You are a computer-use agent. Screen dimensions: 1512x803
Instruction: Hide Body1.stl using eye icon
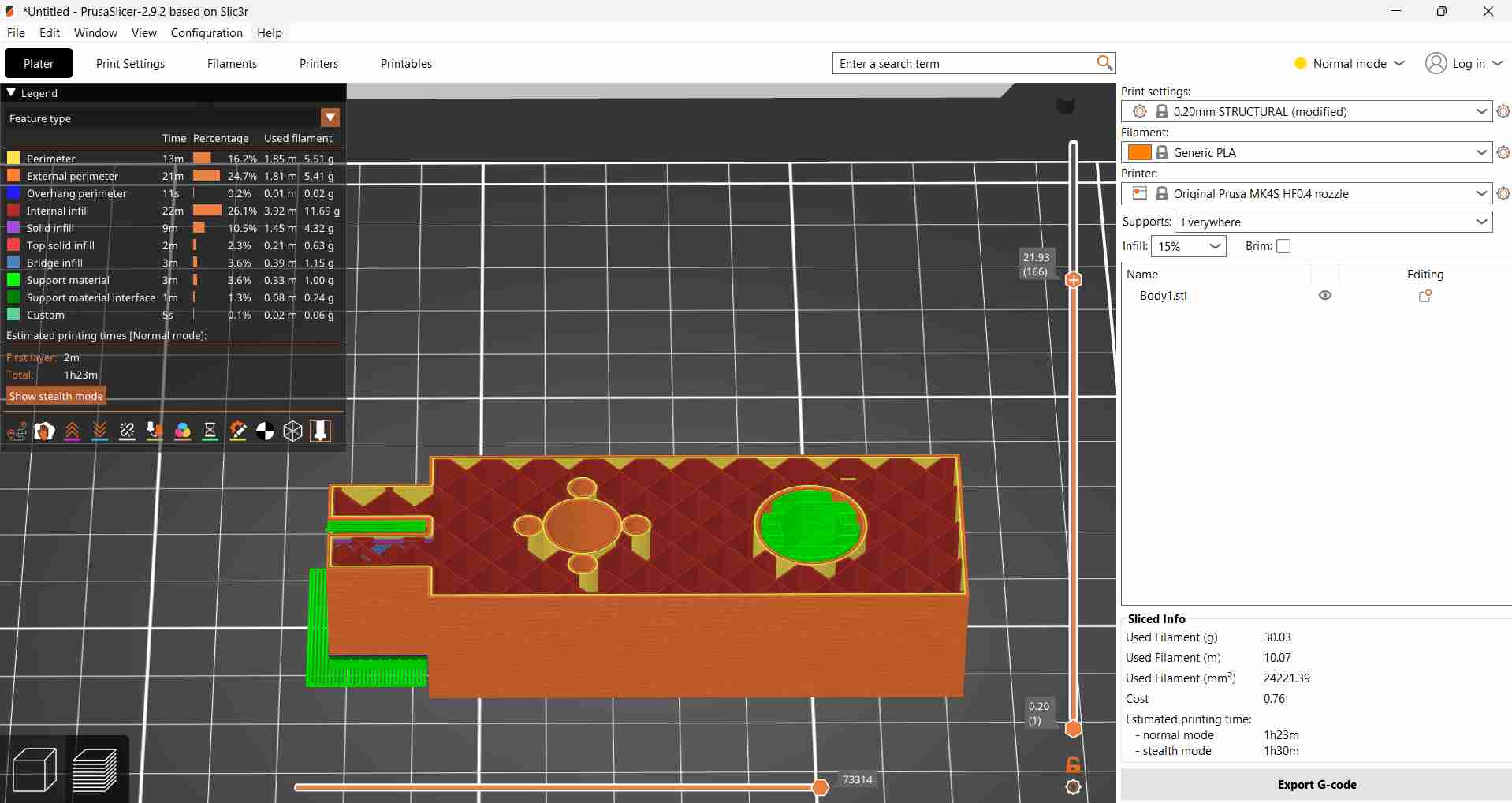coord(1325,295)
